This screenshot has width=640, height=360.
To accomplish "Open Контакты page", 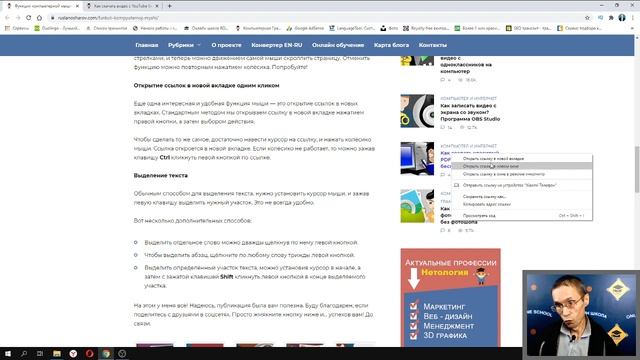I will click(x=433, y=45).
